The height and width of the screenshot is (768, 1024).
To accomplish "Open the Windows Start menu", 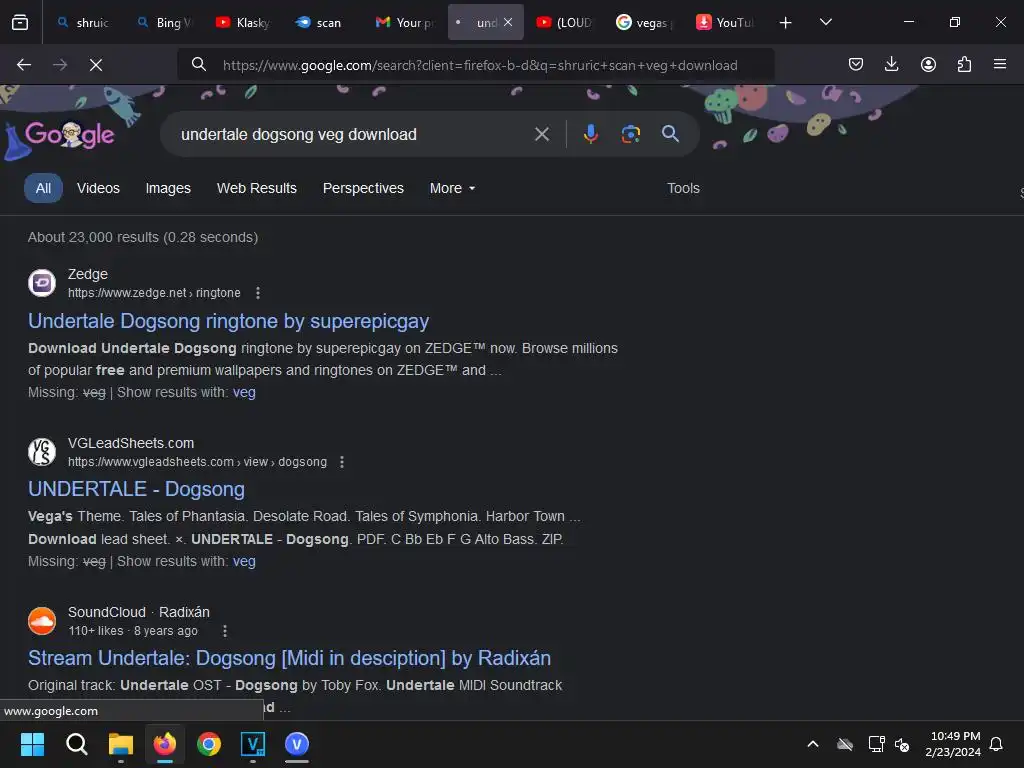I will coord(32,744).
